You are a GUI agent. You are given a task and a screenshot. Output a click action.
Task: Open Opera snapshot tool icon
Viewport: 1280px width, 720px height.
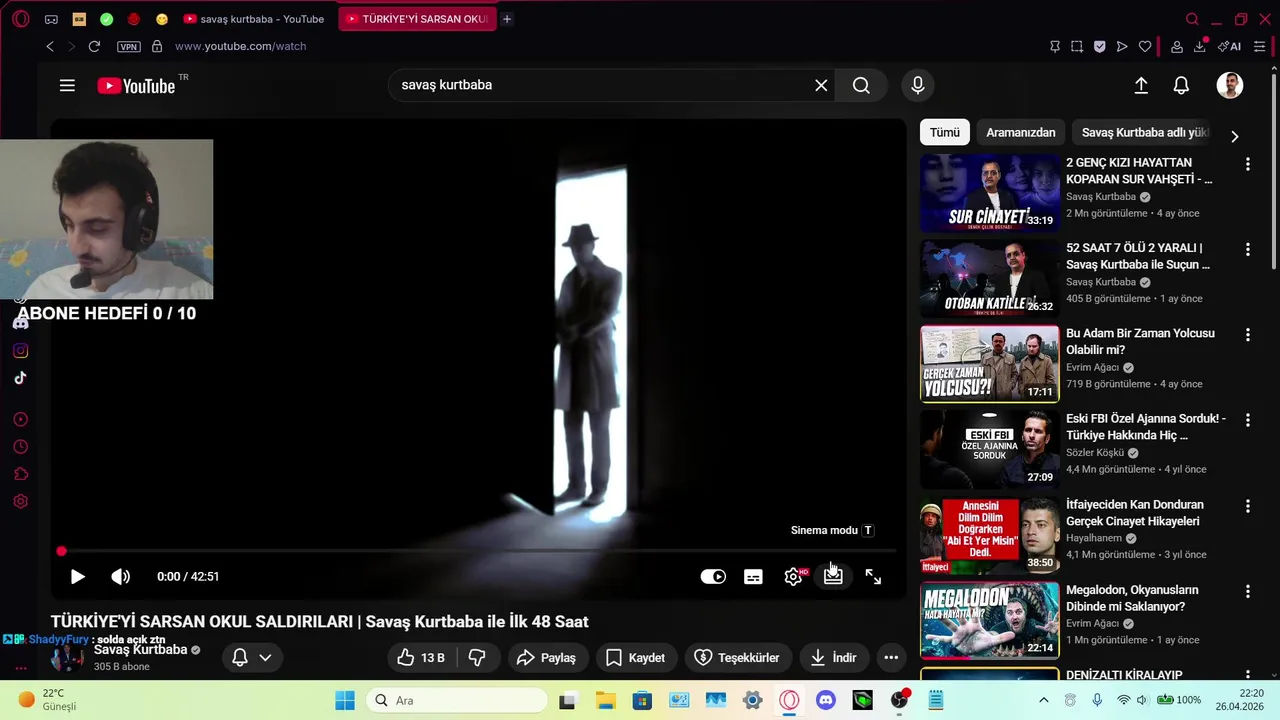pyautogui.click(x=1076, y=46)
